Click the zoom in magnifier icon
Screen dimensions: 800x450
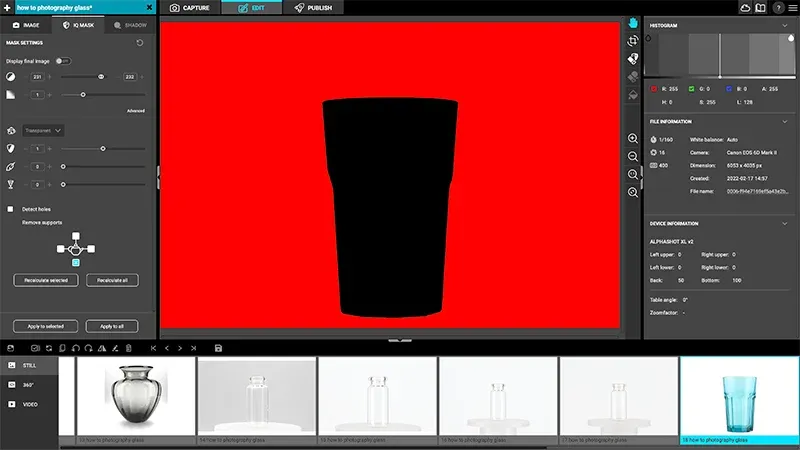633,139
